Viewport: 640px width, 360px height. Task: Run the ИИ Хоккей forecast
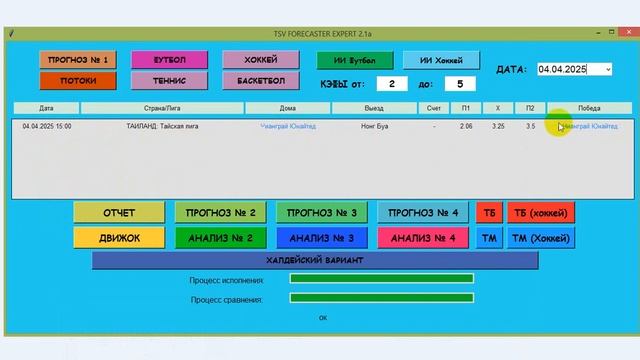pyautogui.click(x=441, y=60)
